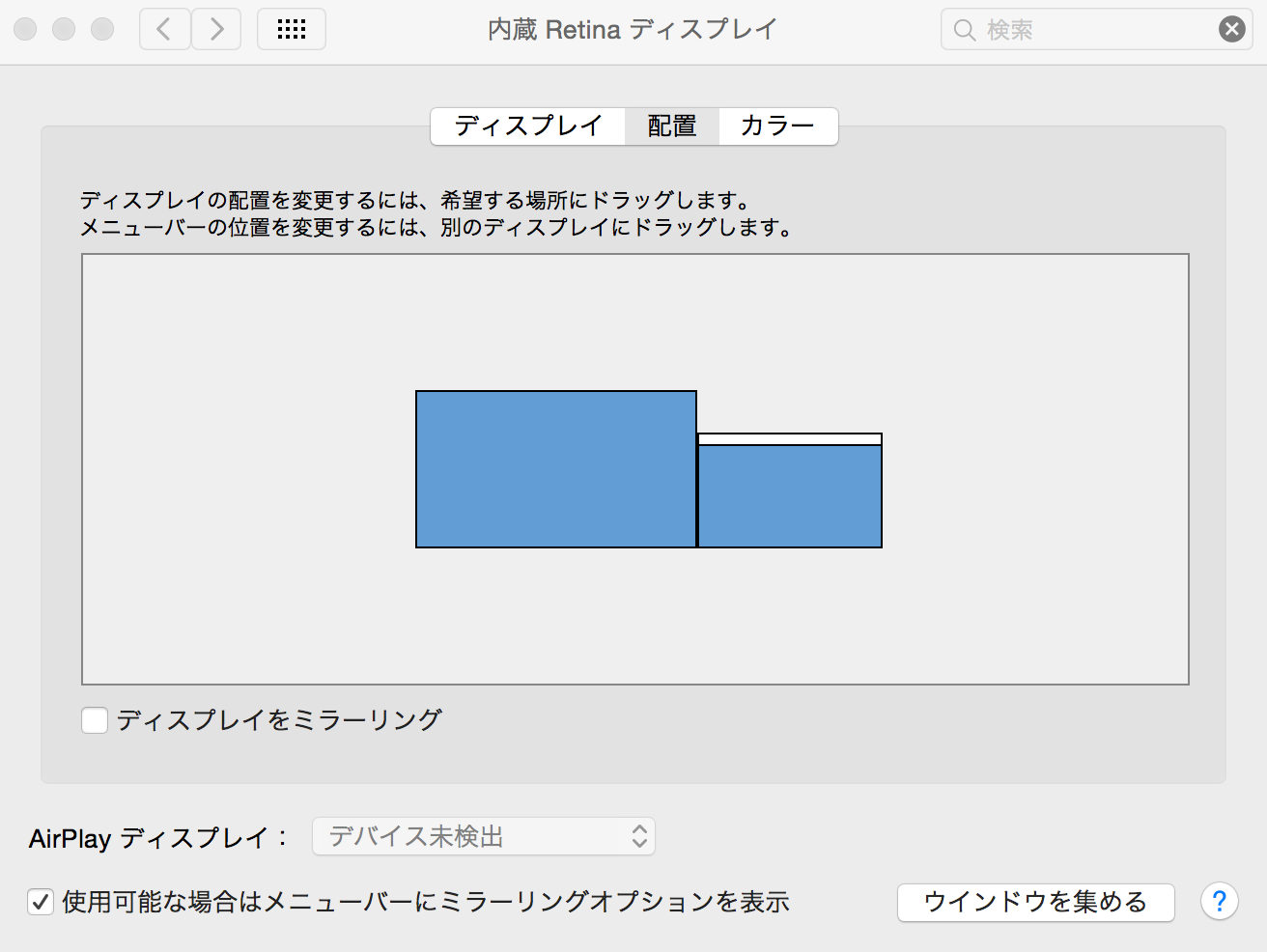Image resolution: width=1267 pixels, height=952 pixels.
Task: Open the AirPlay ディスプレイ dropdown
Action: pos(484,836)
